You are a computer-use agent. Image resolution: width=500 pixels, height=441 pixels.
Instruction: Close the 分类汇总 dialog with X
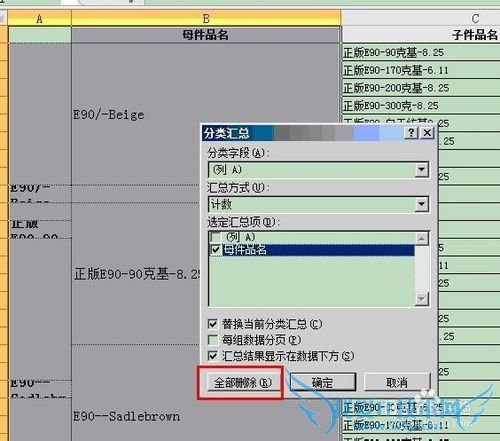click(x=427, y=133)
